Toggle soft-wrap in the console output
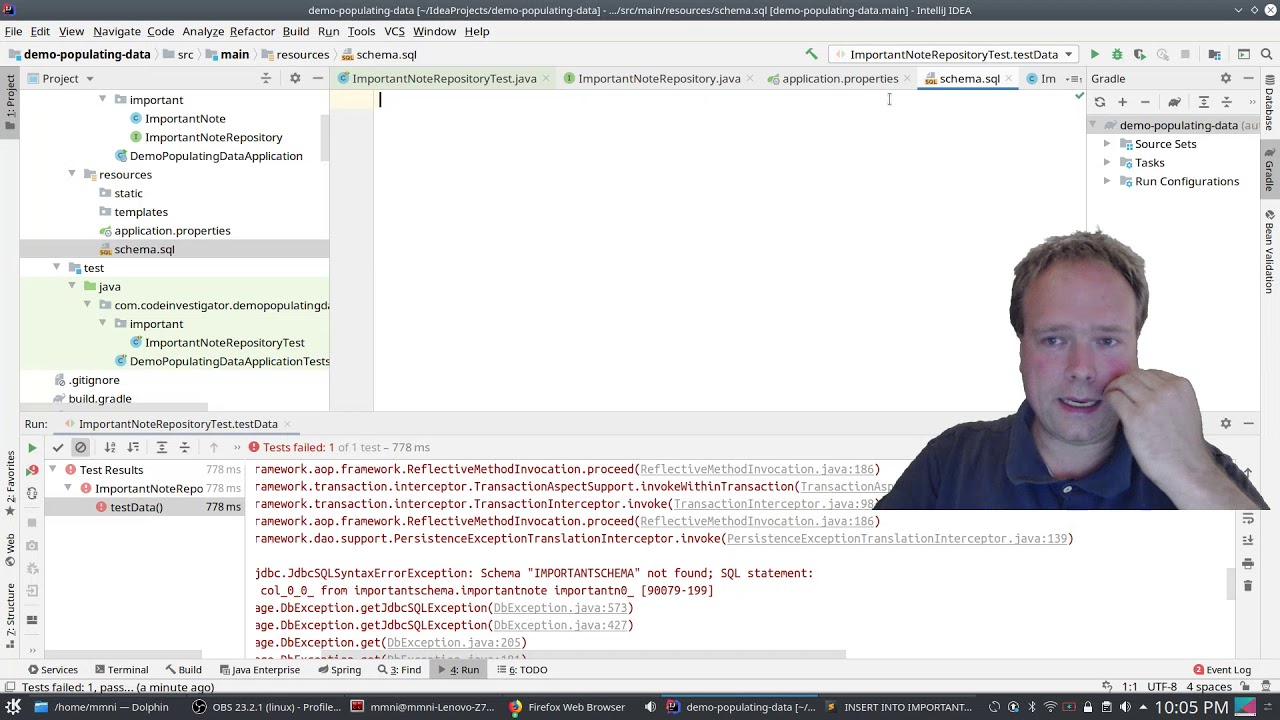This screenshot has width=1280, height=720. (x=1248, y=519)
